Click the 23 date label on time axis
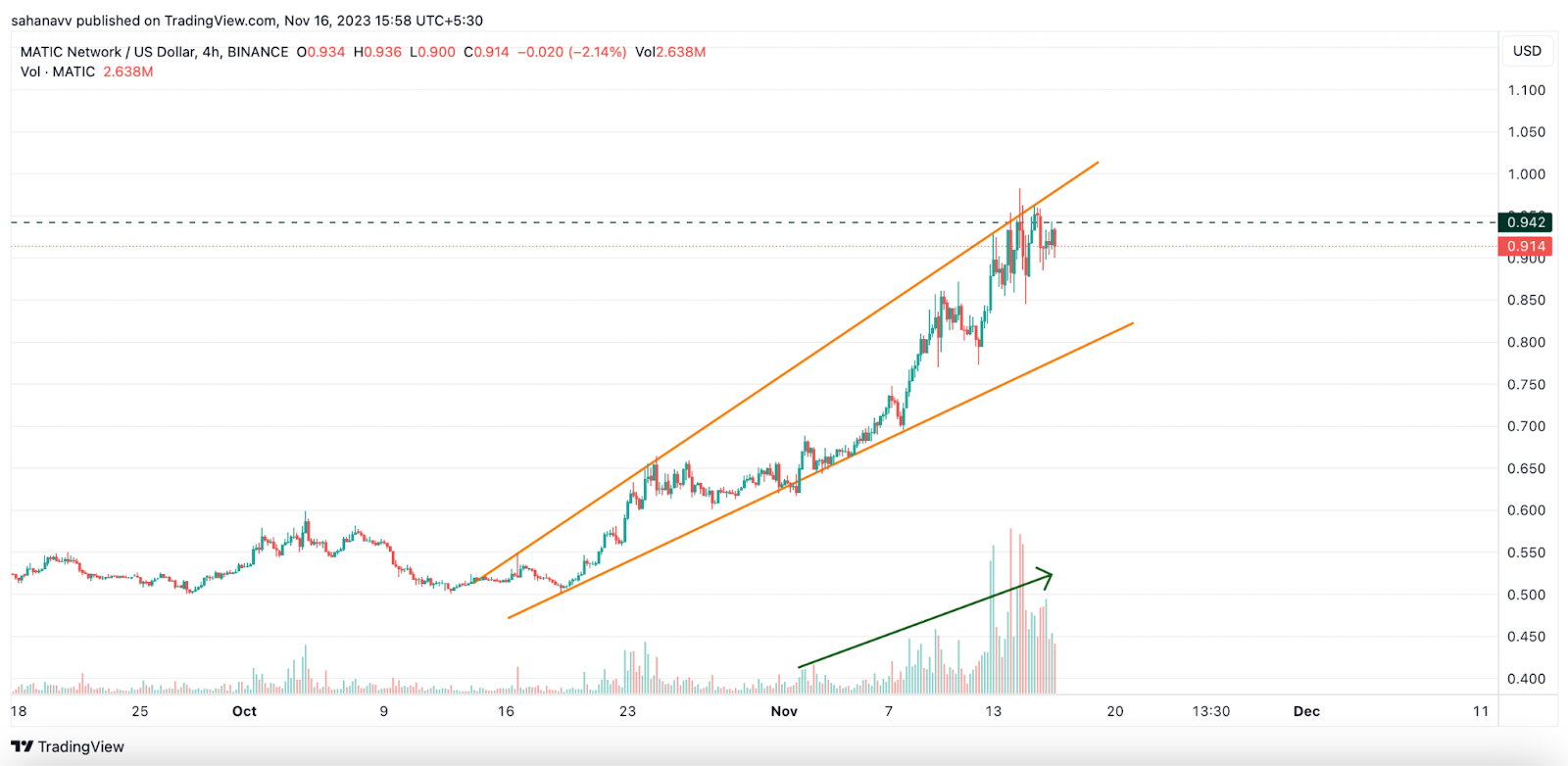Image resolution: width=1568 pixels, height=766 pixels. pyautogui.click(x=627, y=711)
